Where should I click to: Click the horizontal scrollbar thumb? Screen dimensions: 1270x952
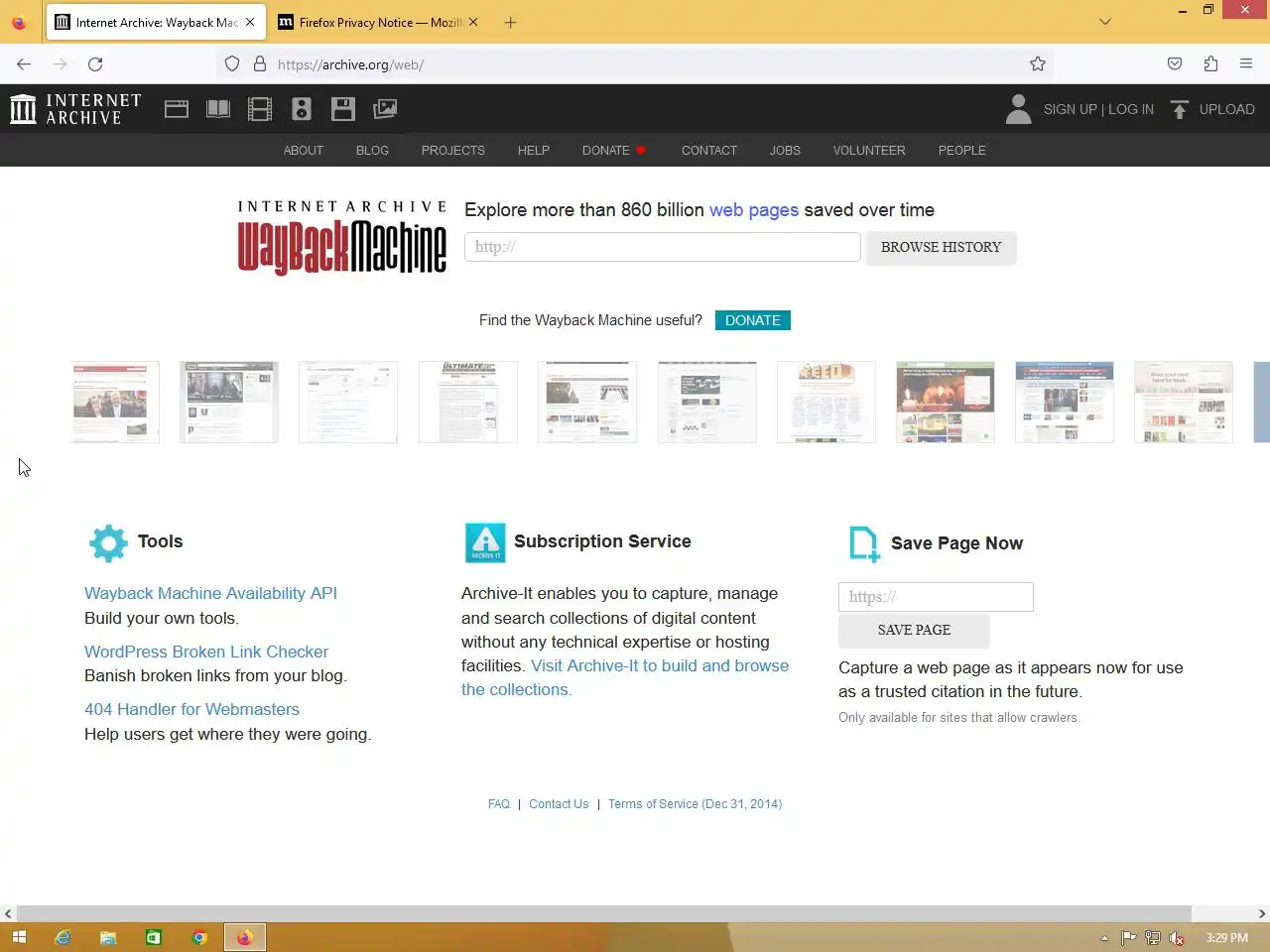pyautogui.click(x=604, y=913)
